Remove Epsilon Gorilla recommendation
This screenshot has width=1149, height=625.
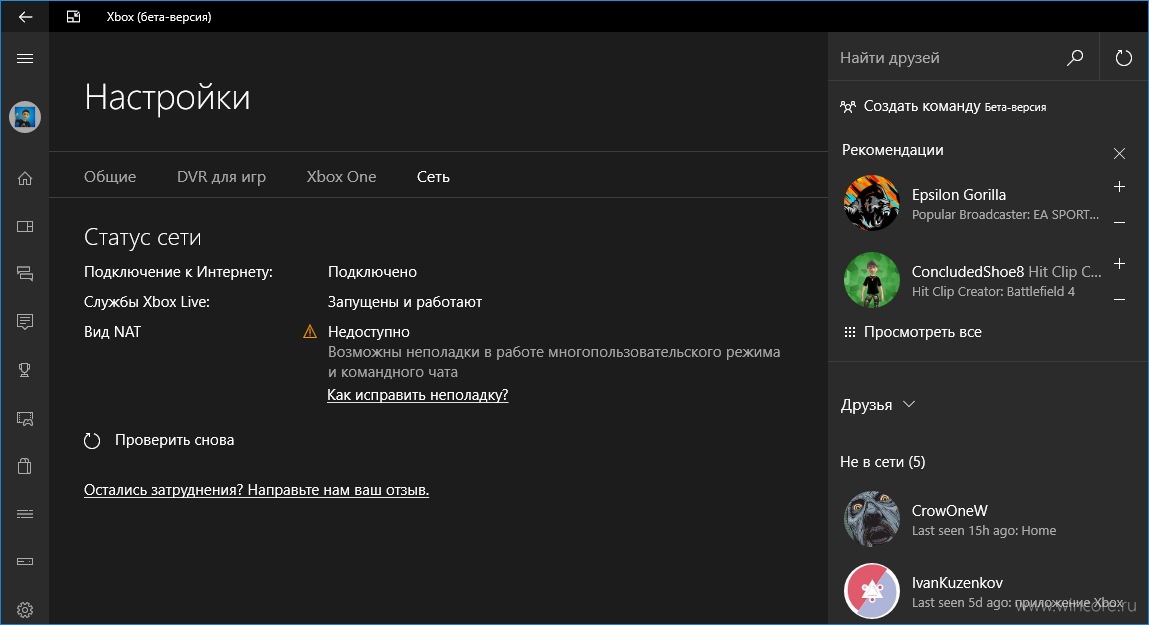point(1119,222)
